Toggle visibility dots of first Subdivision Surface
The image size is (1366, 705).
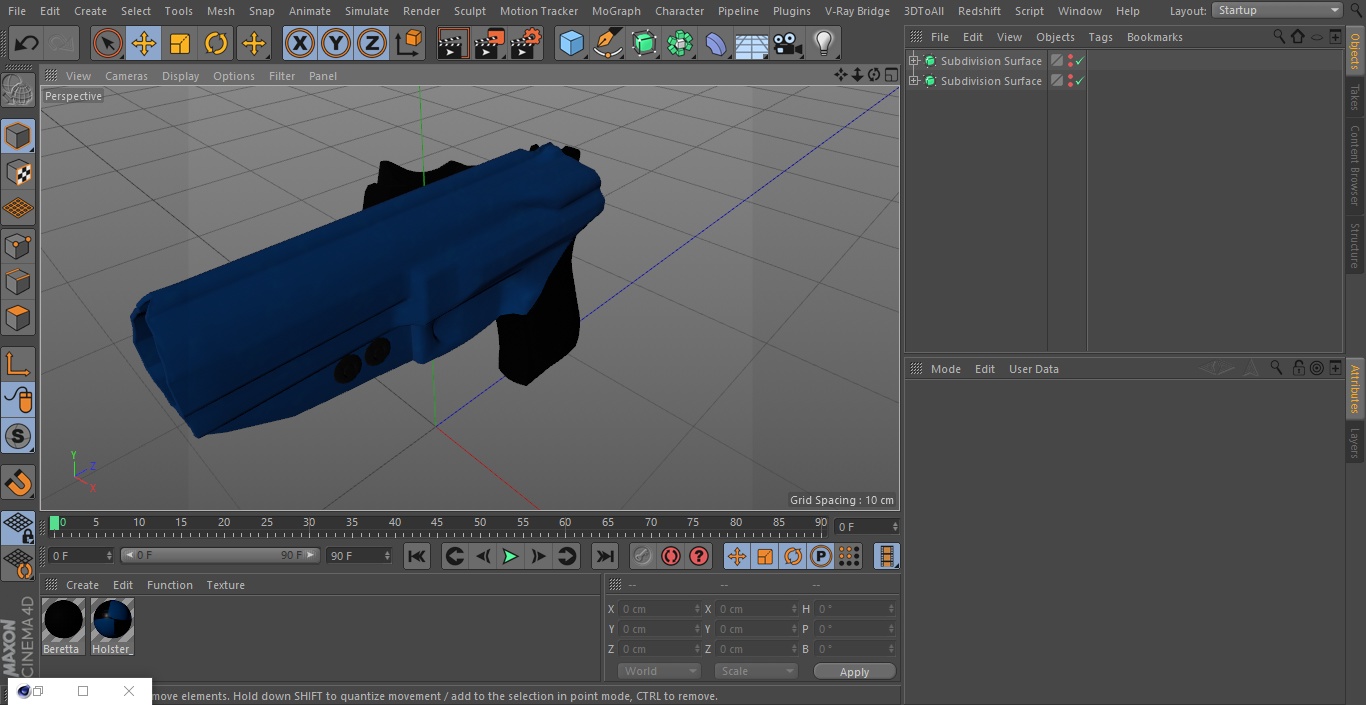(x=1070, y=61)
